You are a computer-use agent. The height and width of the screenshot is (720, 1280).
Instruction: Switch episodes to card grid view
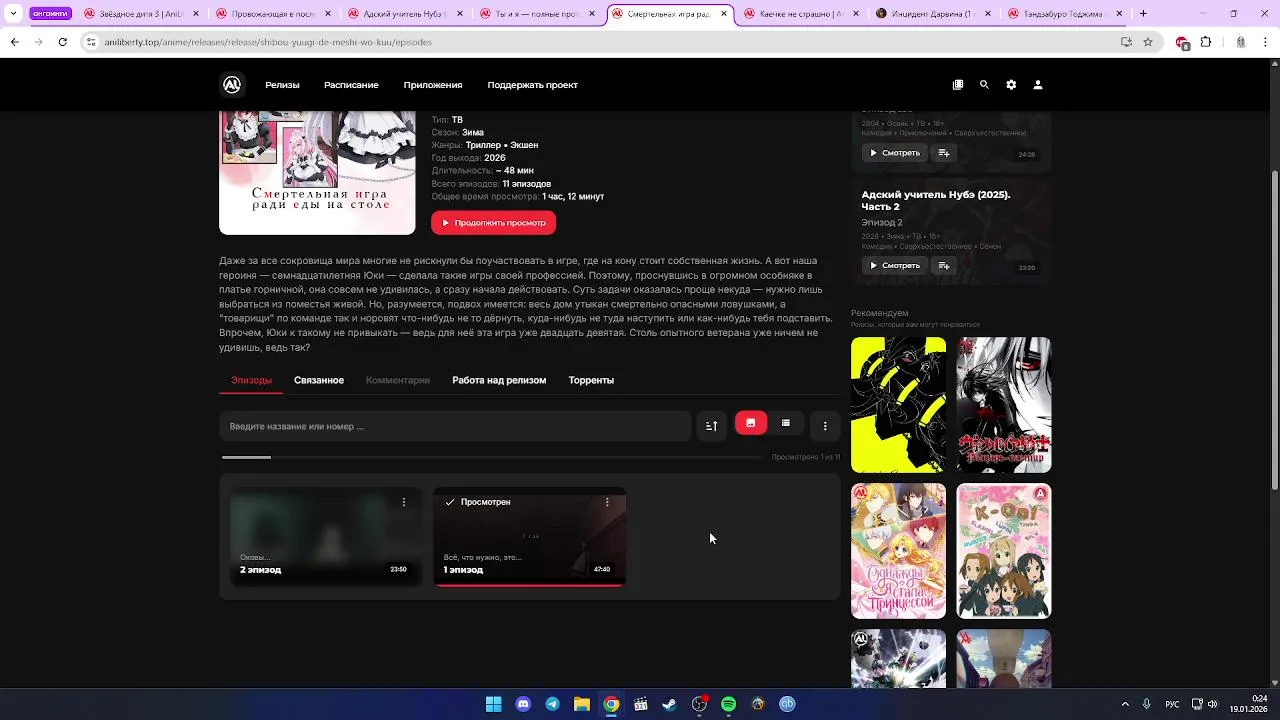751,423
